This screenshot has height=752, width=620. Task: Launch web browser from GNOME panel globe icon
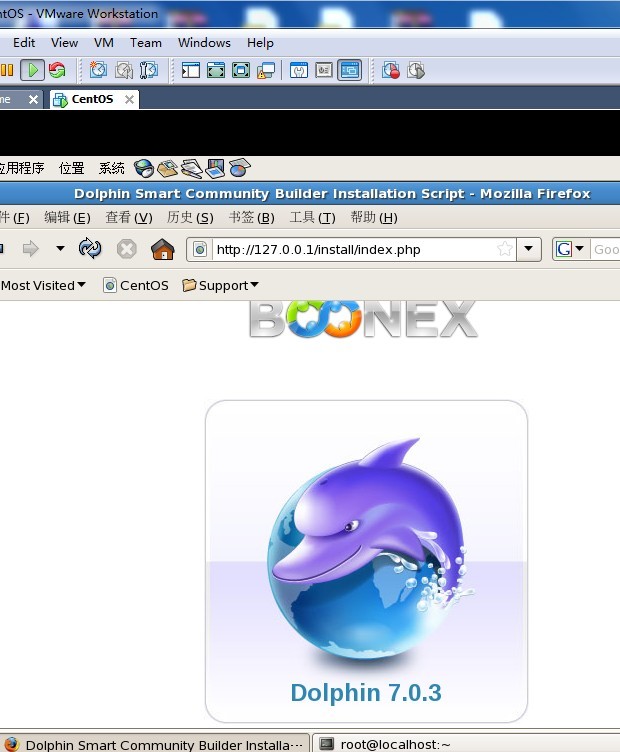143,168
